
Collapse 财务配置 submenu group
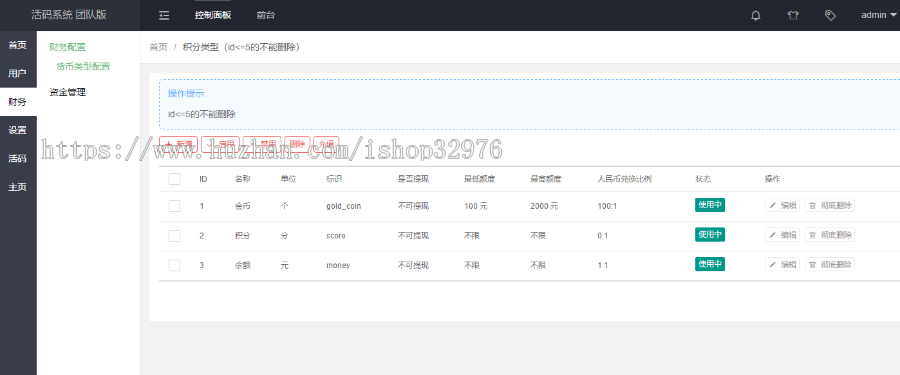coord(67,48)
